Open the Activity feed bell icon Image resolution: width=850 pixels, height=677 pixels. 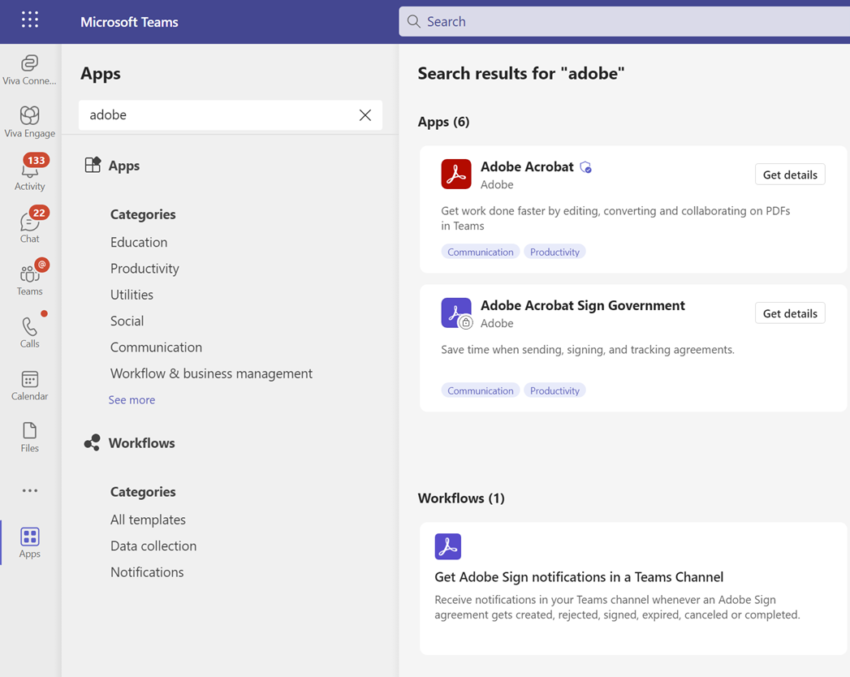(x=30, y=173)
